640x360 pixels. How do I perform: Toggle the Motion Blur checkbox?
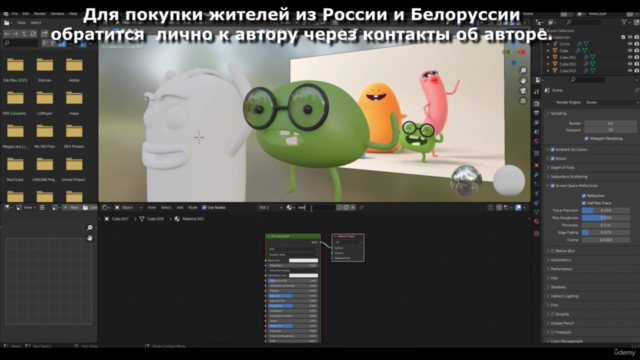point(553,251)
